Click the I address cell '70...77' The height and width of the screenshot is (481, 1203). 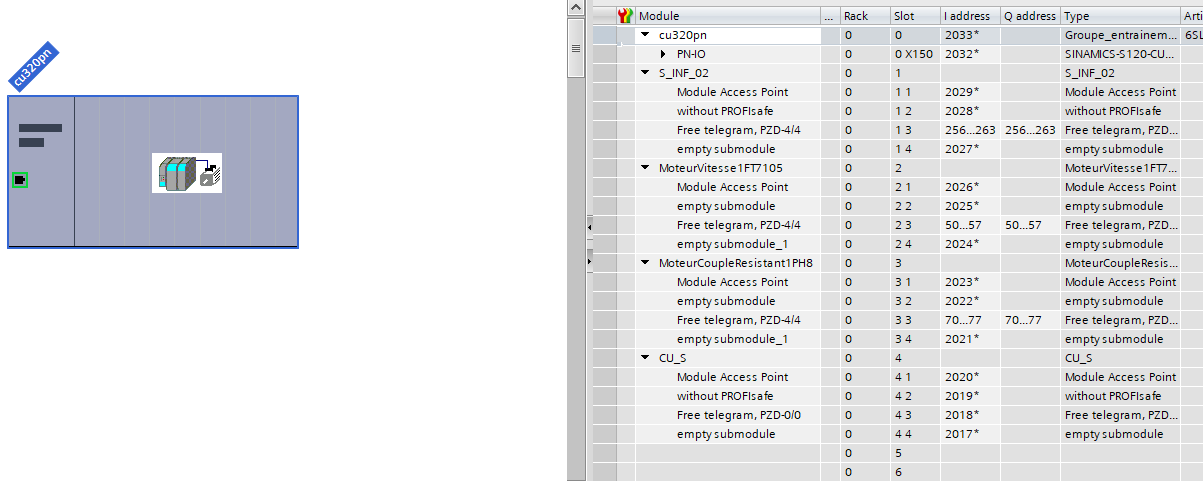pos(970,320)
